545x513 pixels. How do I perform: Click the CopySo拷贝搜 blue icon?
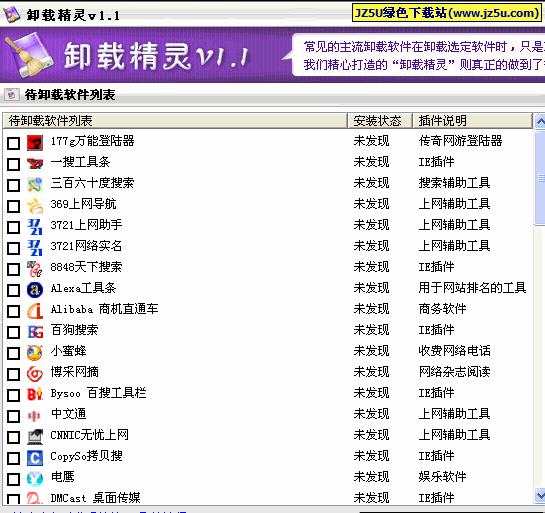tap(35, 458)
